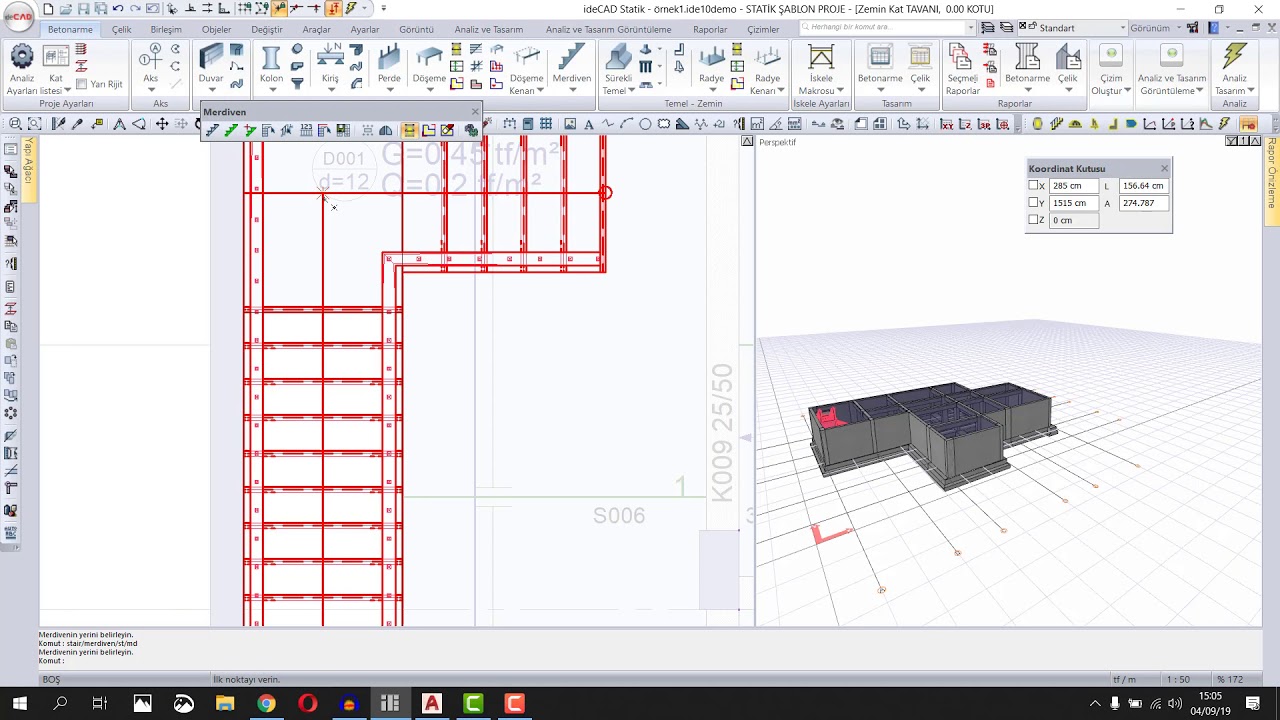The width and height of the screenshot is (1280, 720).
Task: Check the Z coordinate lock box
Action: pyautogui.click(x=1034, y=220)
